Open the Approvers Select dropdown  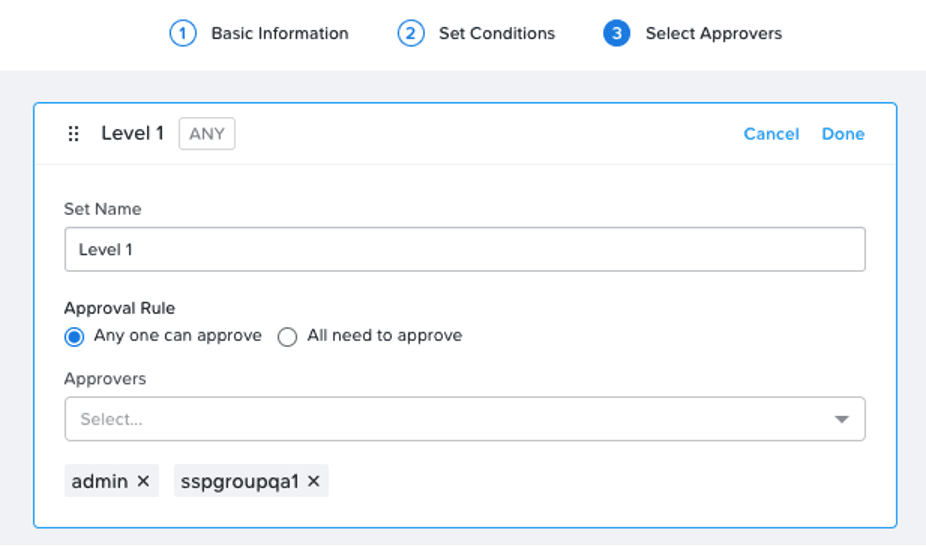pos(465,419)
